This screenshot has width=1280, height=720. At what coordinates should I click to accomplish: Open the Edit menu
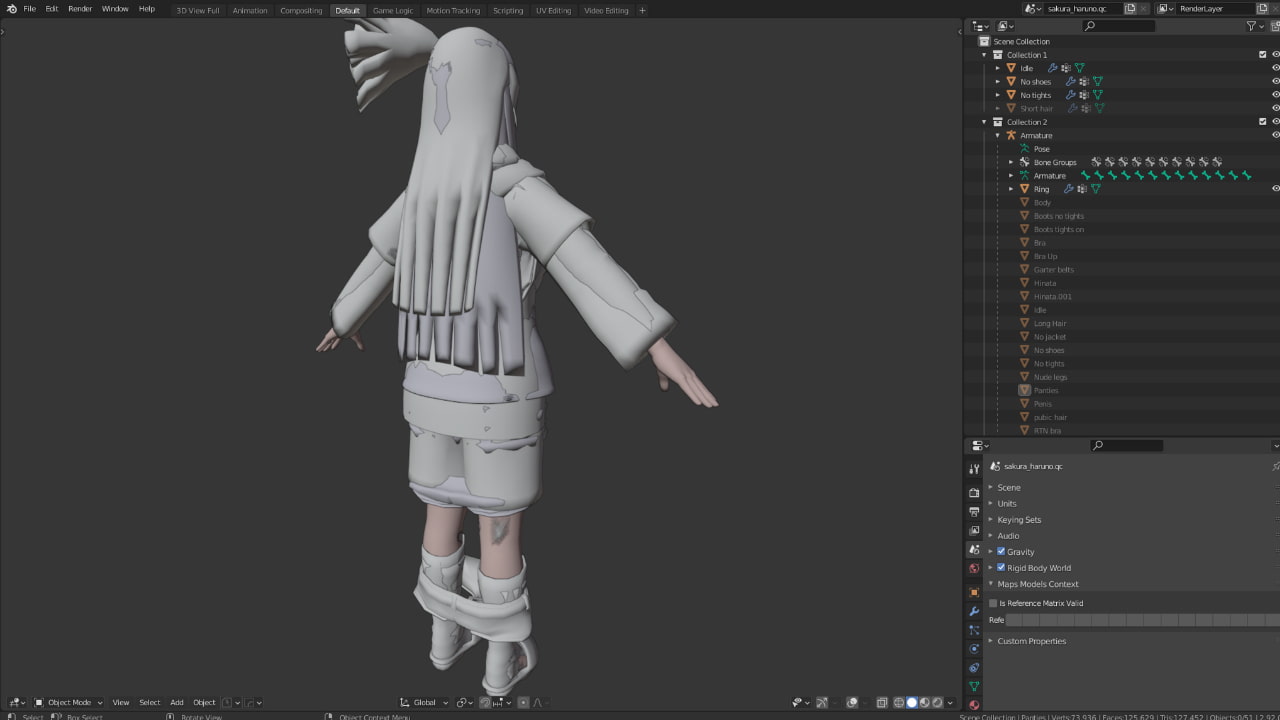[x=51, y=9]
